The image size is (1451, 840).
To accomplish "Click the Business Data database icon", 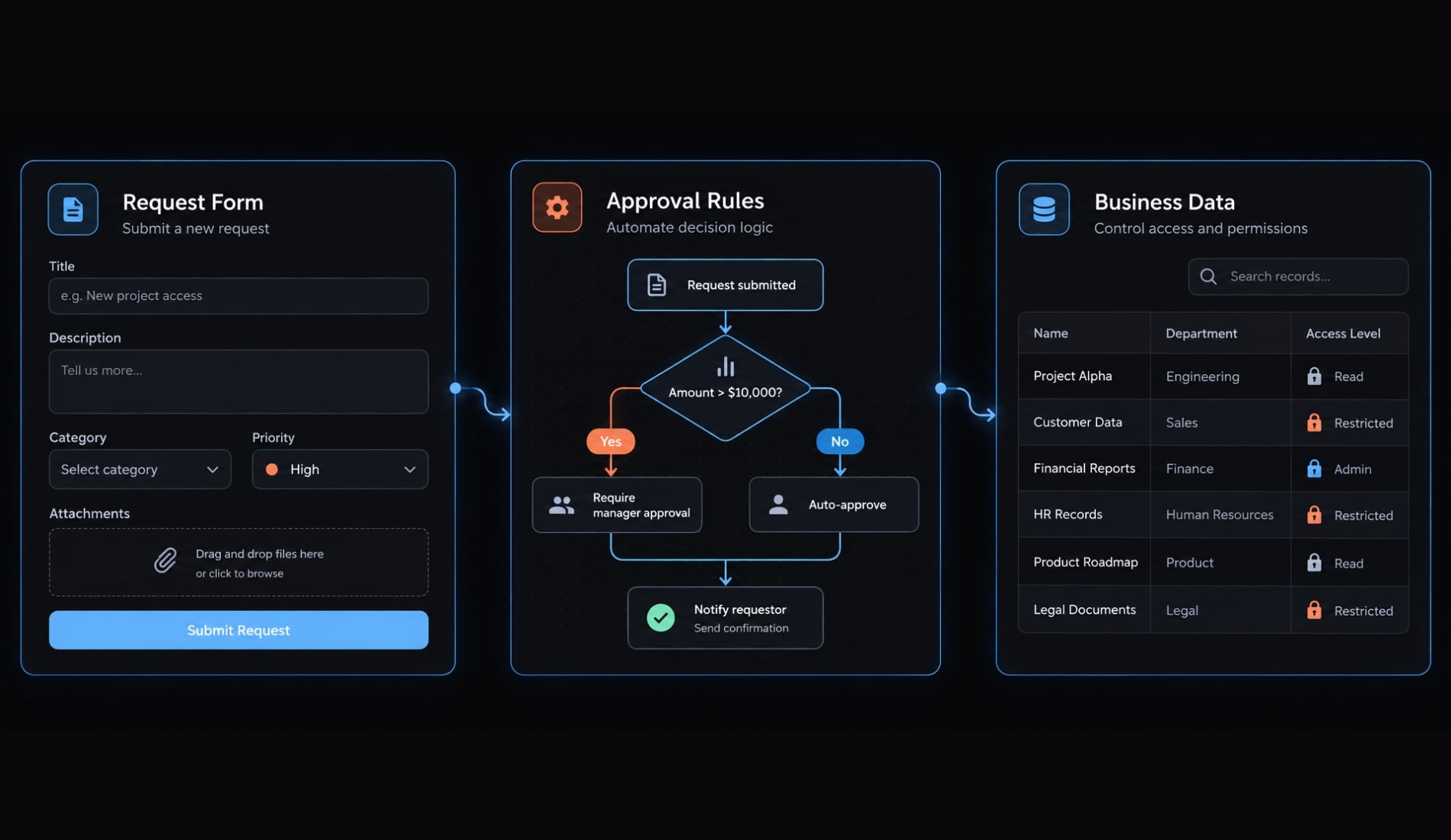I will pos(1044,209).
